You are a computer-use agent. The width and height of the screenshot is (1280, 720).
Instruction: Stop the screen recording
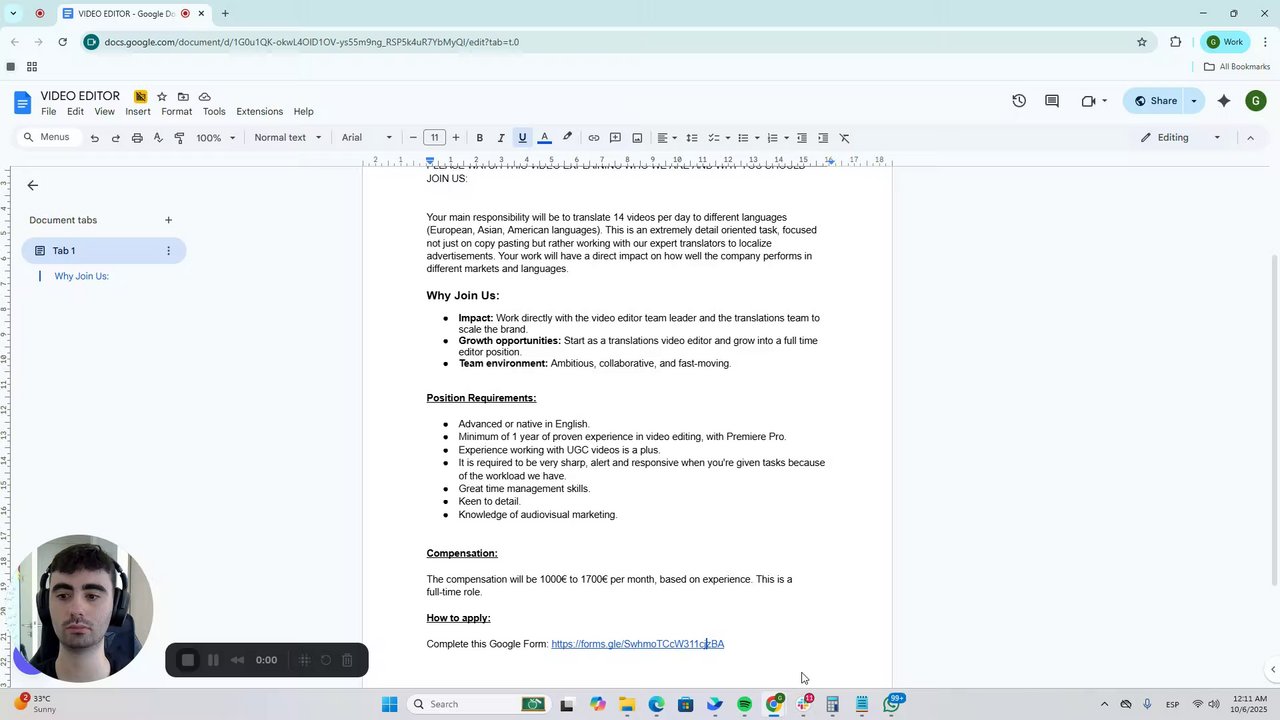tap(188, 660)
